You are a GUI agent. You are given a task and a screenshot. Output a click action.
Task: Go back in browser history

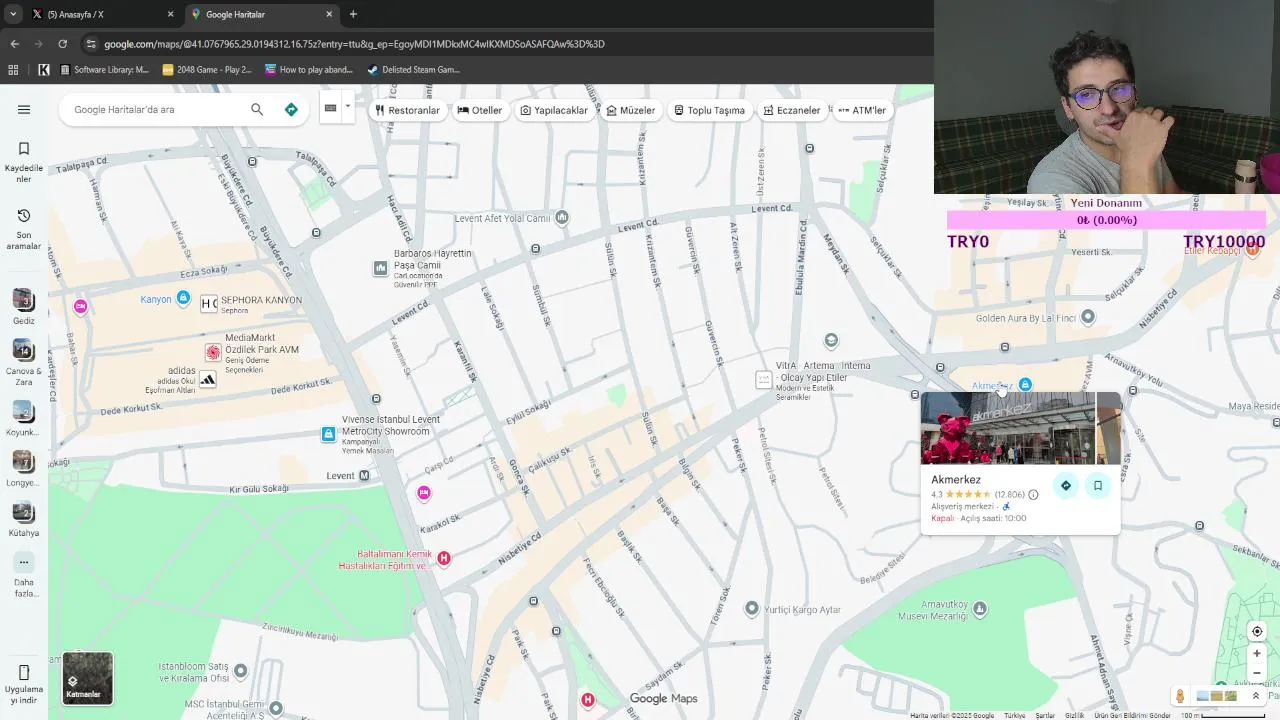[x=14, y=44]
